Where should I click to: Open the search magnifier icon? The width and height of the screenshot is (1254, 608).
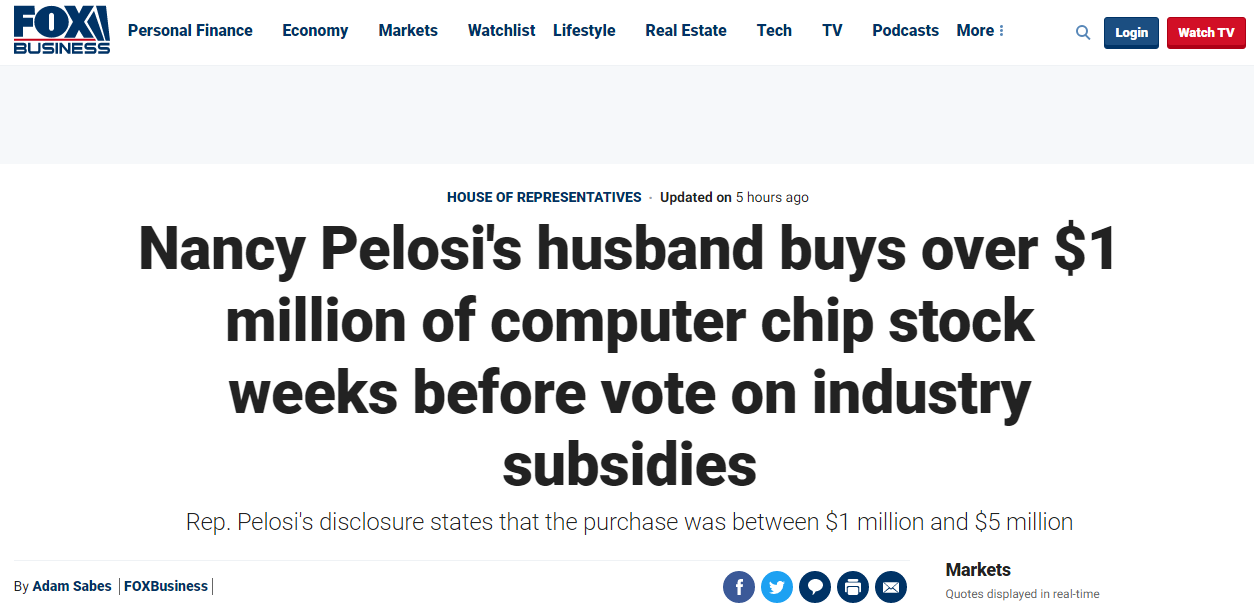click(x=1083, y=33)
